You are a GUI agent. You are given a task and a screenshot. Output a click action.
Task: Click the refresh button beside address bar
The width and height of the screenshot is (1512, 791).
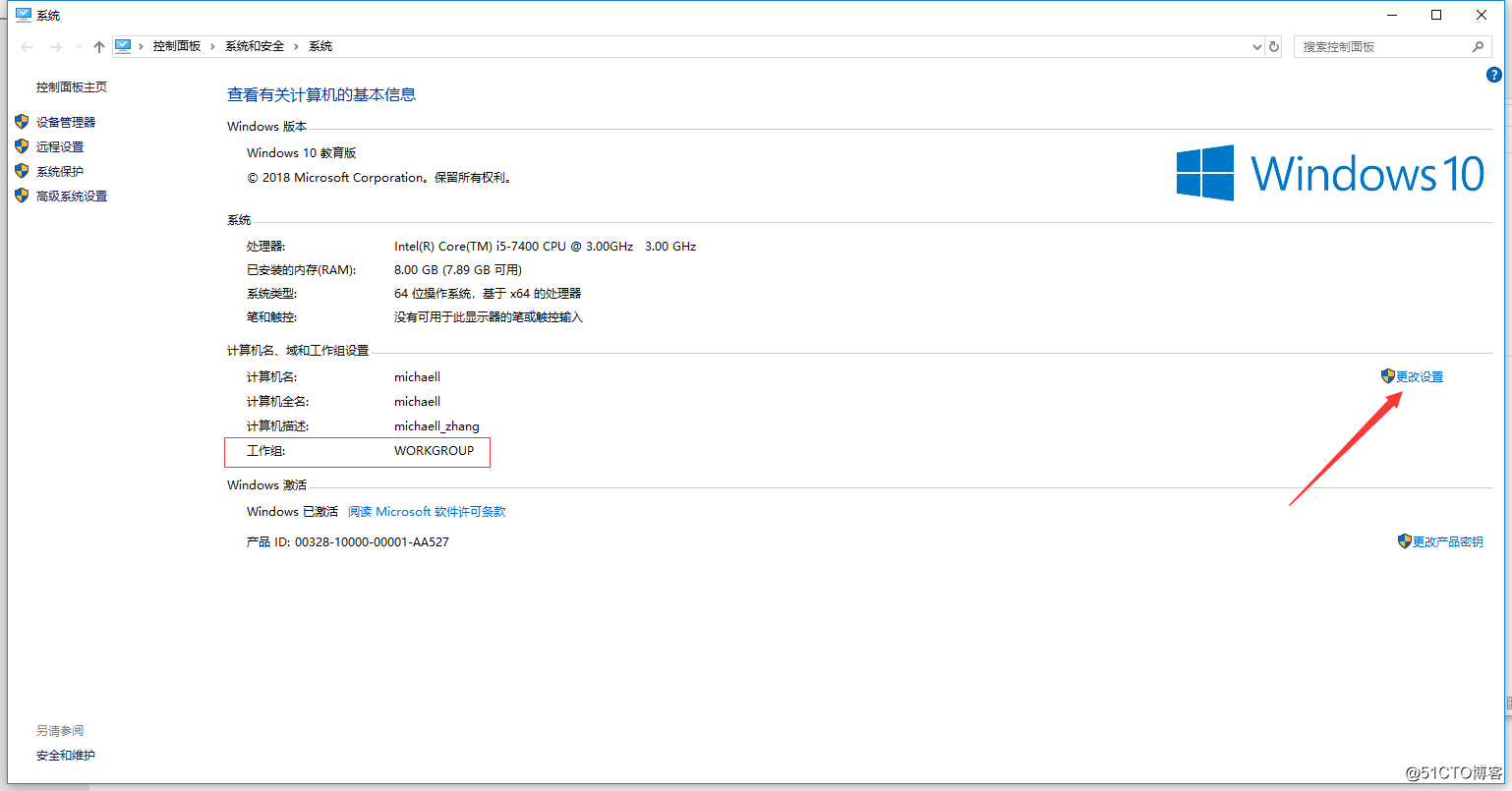pos(1274,46)
